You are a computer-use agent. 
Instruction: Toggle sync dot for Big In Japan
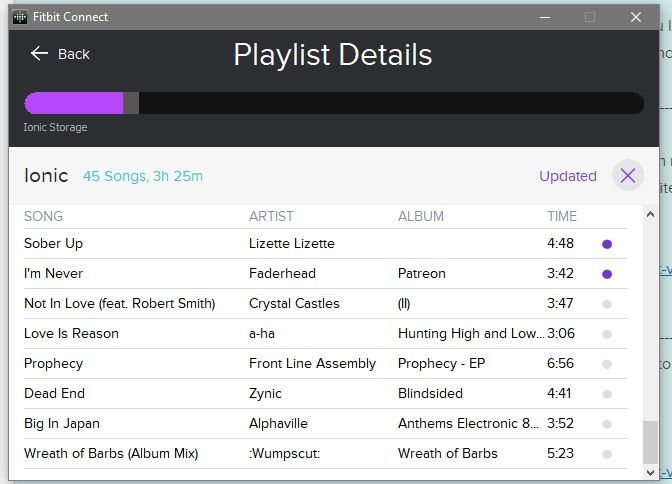607,424
